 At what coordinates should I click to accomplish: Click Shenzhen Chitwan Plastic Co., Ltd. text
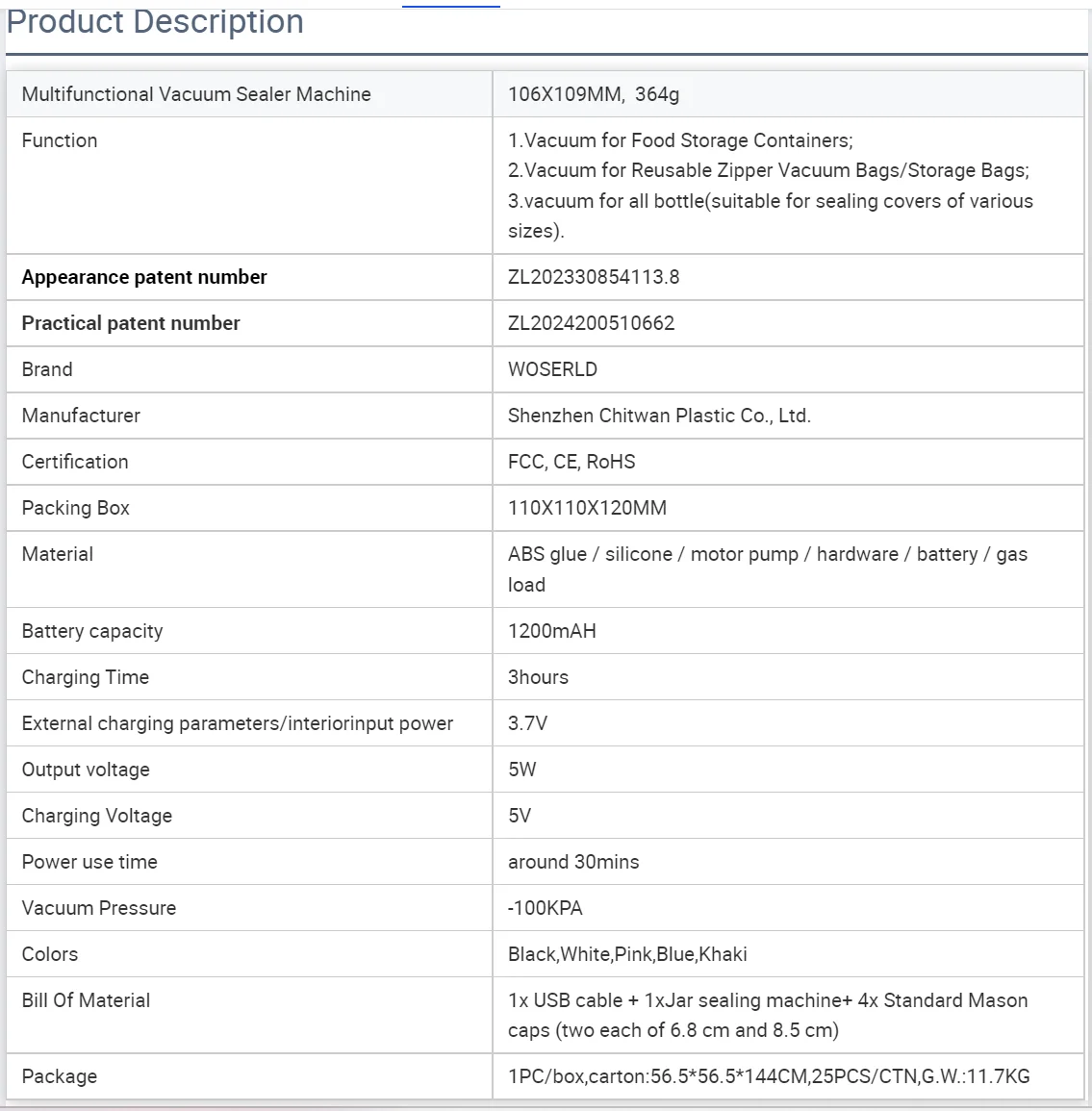[x=659, y=416]
